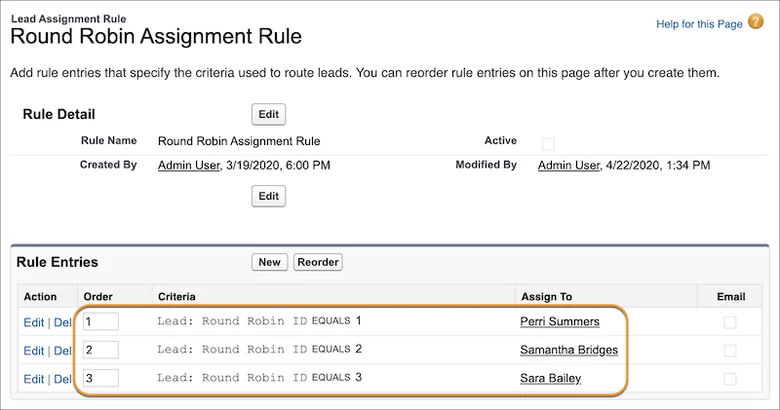Edit the rule entry with order 2
780x410 pixels.
(x=34, y=351)
